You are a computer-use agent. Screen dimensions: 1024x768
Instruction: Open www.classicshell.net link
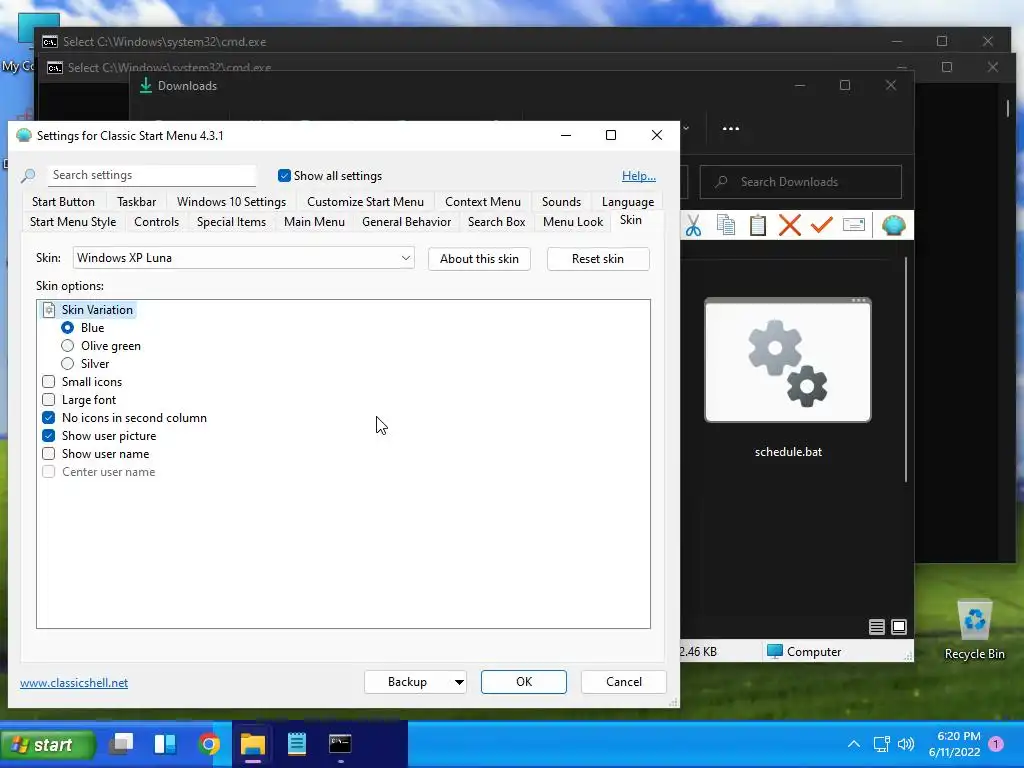click(74, 682)
